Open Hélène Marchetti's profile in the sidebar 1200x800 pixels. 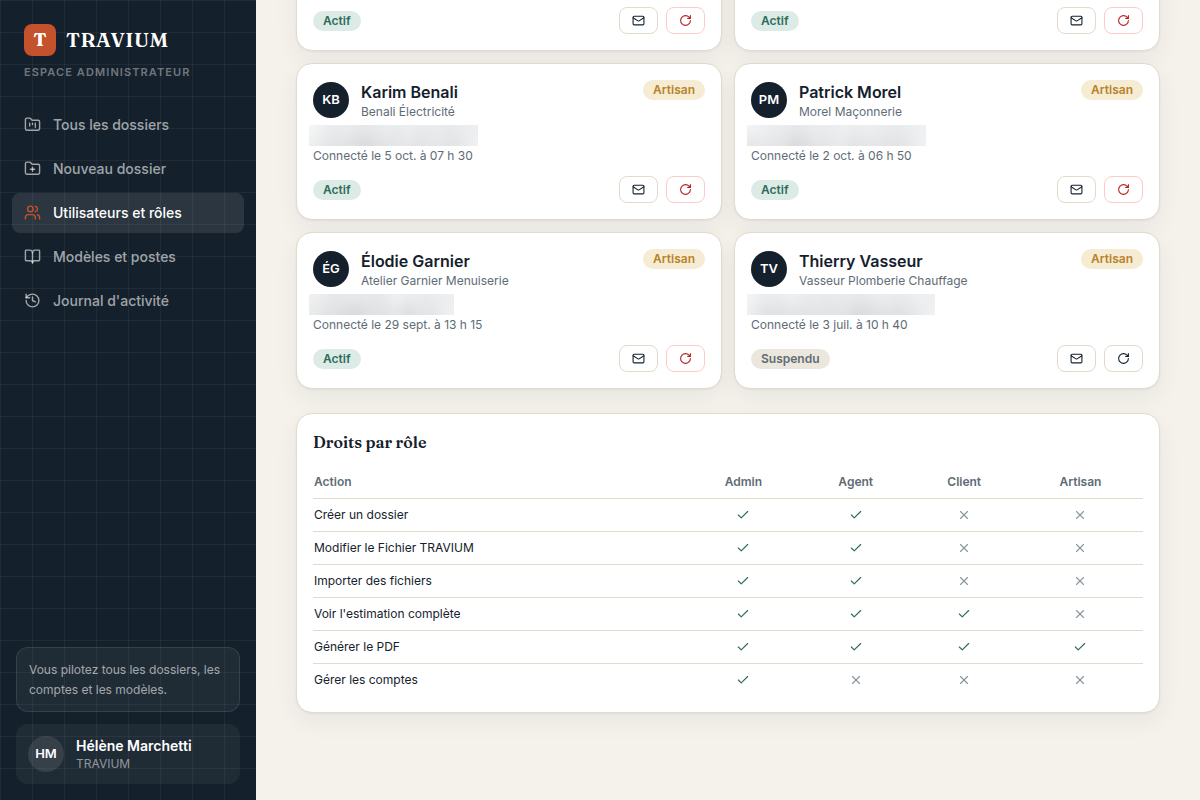click(x=128, y=754)
